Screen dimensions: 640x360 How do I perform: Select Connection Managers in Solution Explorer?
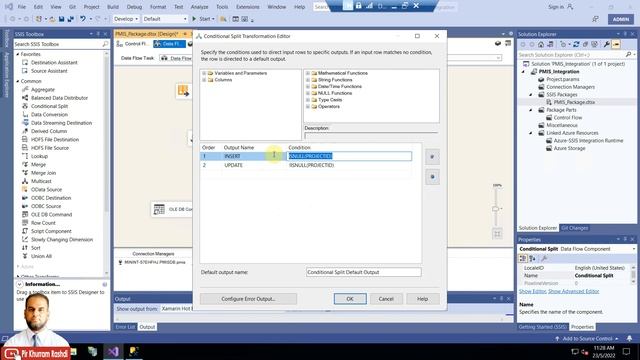coord(570,87)
